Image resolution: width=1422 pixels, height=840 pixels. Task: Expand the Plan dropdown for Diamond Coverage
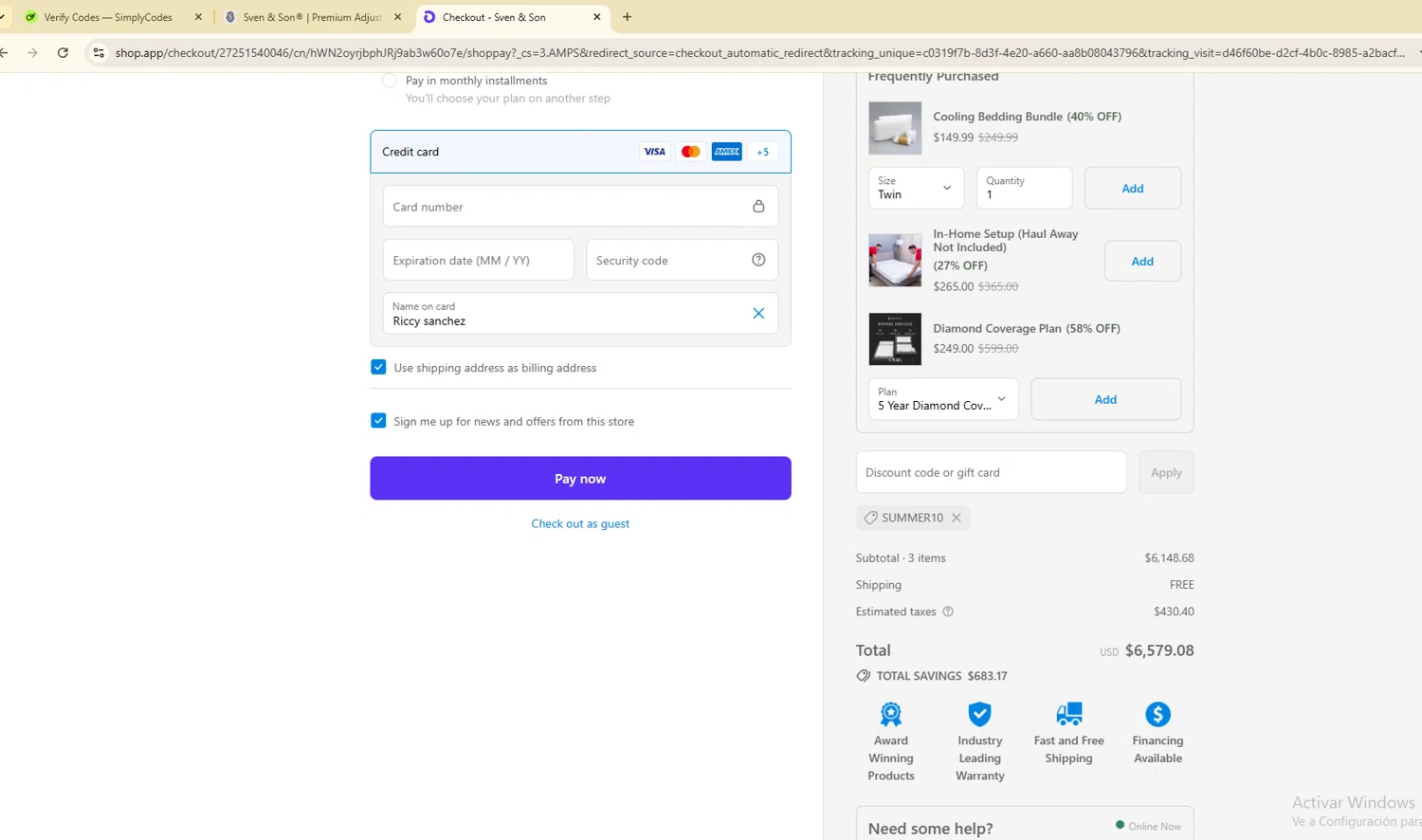point(943,399)
